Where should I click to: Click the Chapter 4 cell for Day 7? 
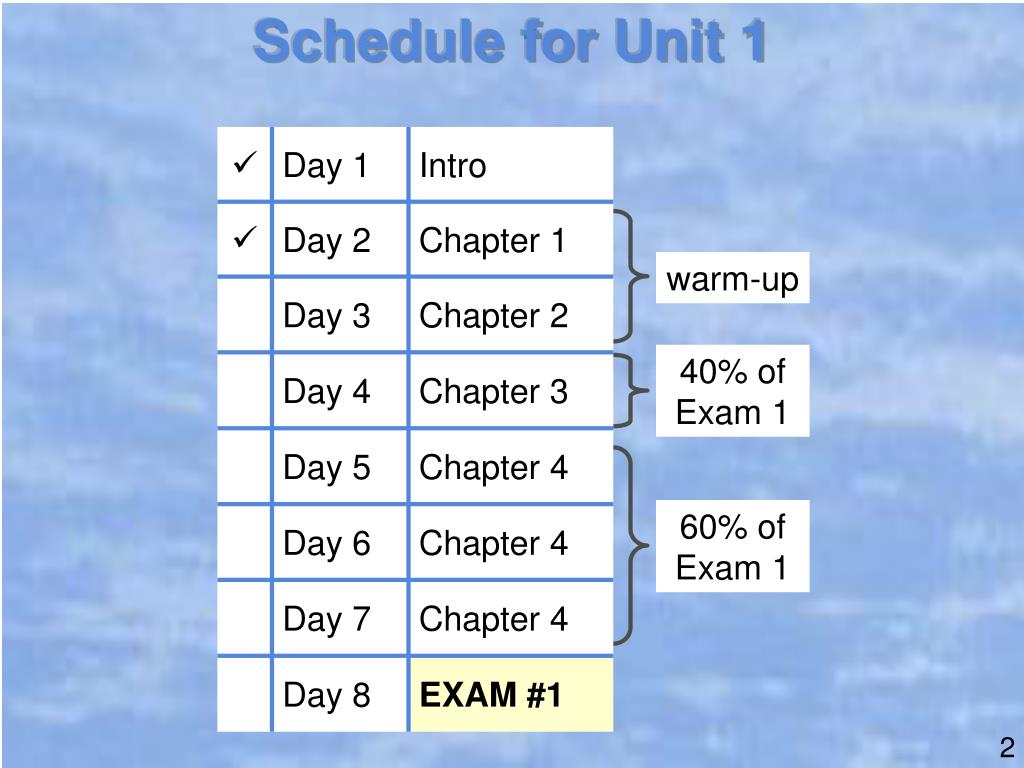(511, 618)
